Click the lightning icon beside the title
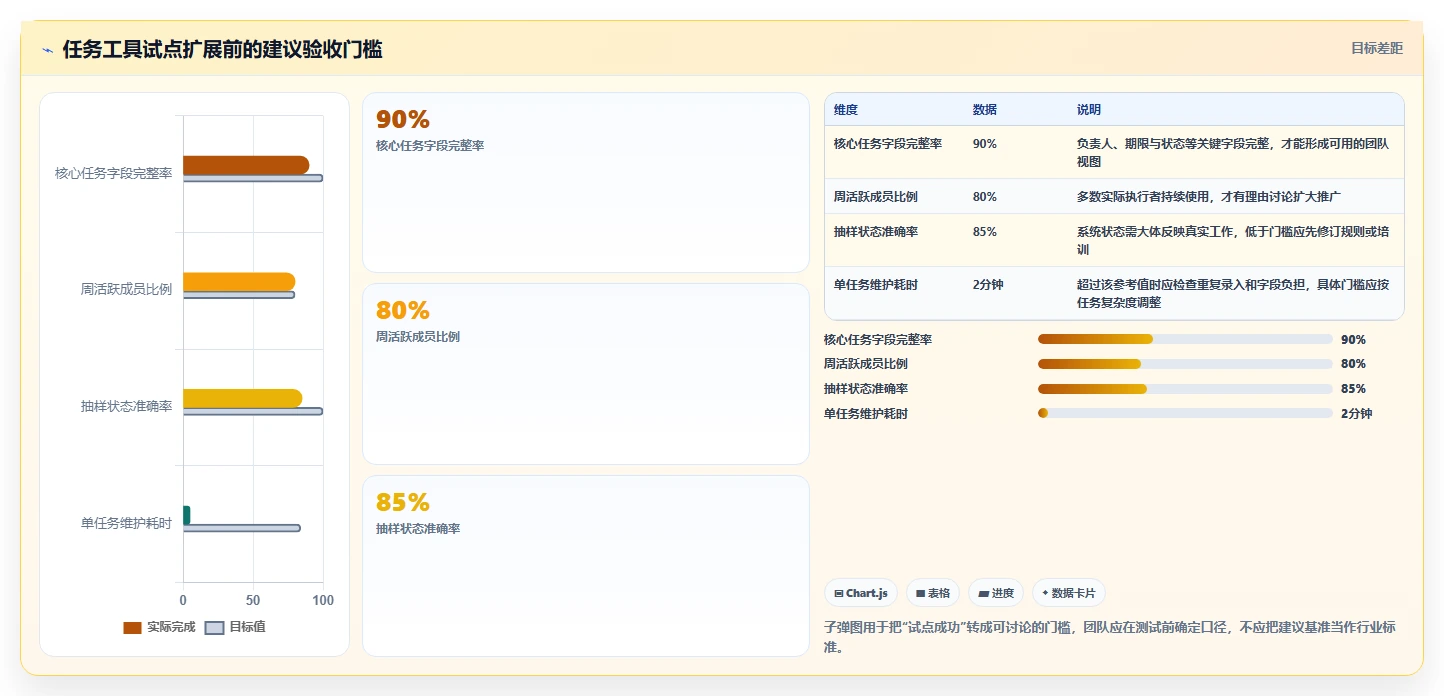This screenshot has width=1444, height=696. coord(48,49)
